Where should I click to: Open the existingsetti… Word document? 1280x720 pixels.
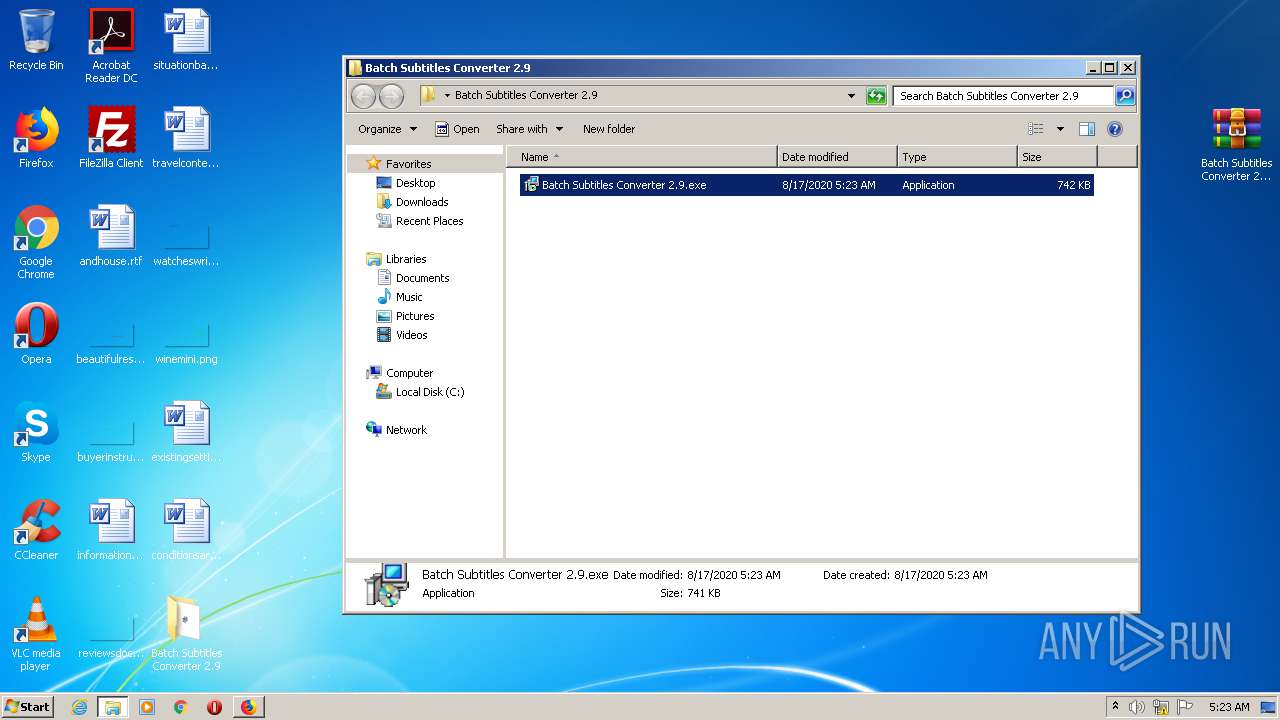coord(186,432)
